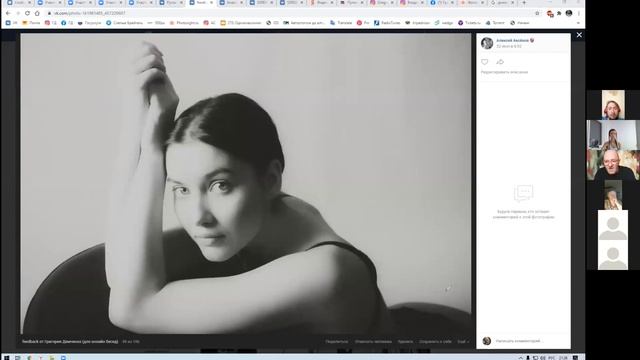640x360 pixels.
Task: Click 'Поделиться' below the photo
Action: (x=337, y=342)
